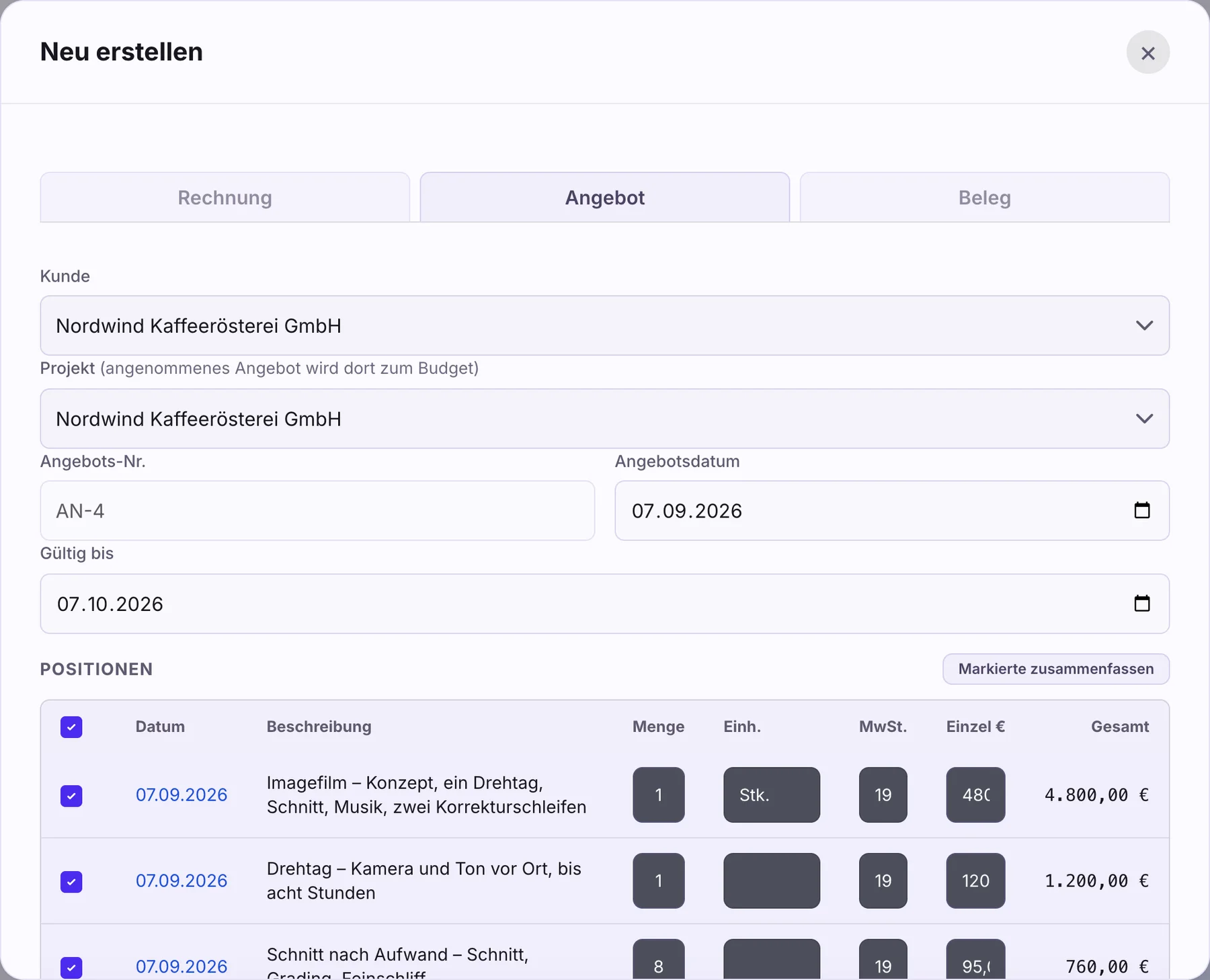Toggle the select-all checkbox in table header
Viewport: 1210px width, 980px height.
(x=71, y=727)
